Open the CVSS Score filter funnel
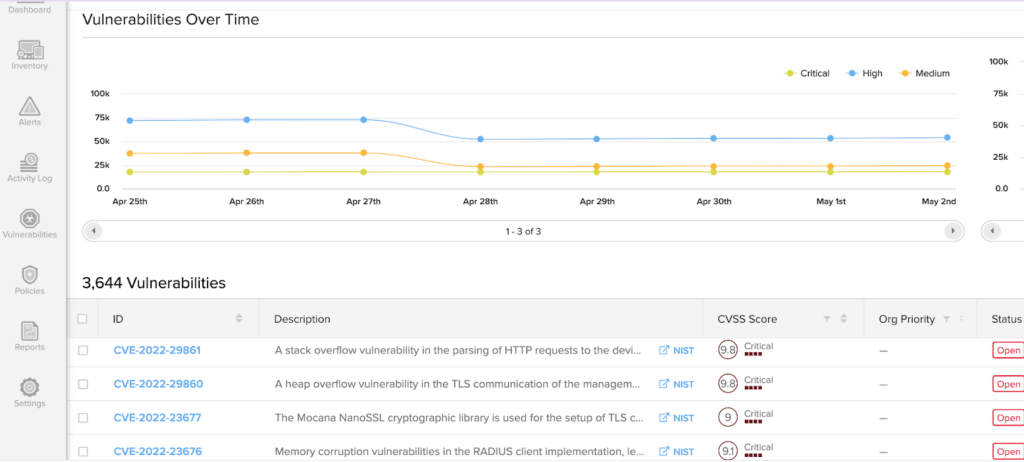Screen dimensions: 1024x462 827,319
